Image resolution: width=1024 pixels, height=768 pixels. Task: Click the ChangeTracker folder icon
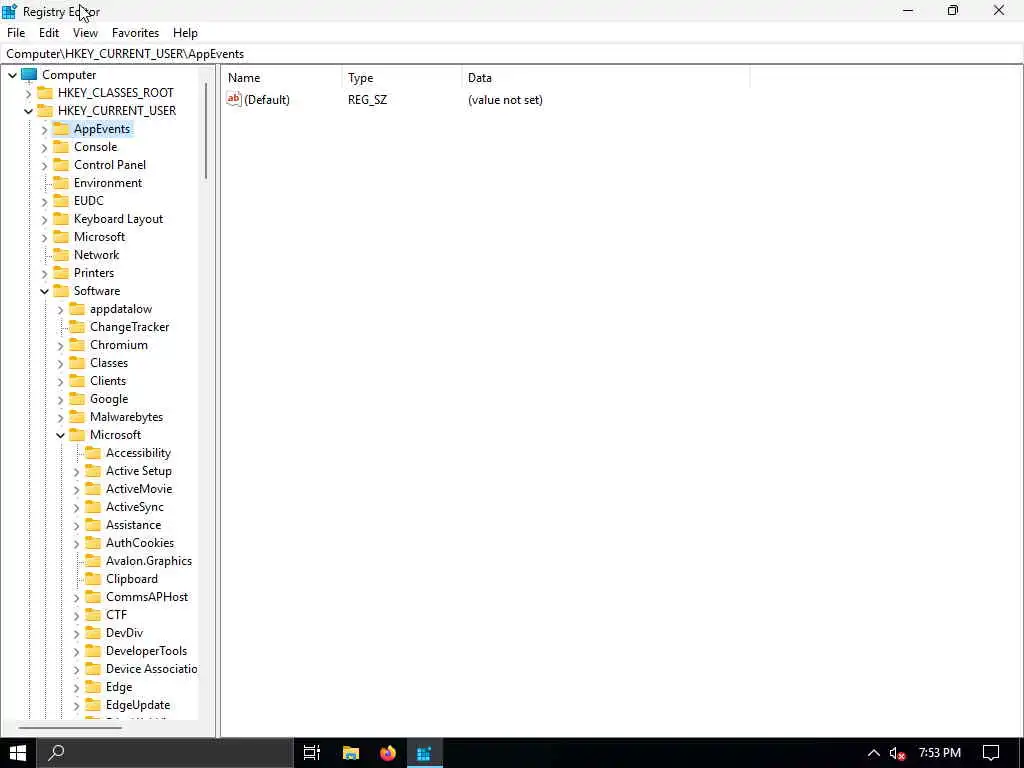77,327
